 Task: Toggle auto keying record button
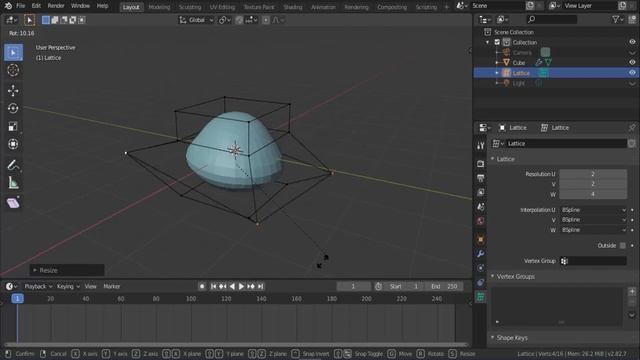(202, 287)
